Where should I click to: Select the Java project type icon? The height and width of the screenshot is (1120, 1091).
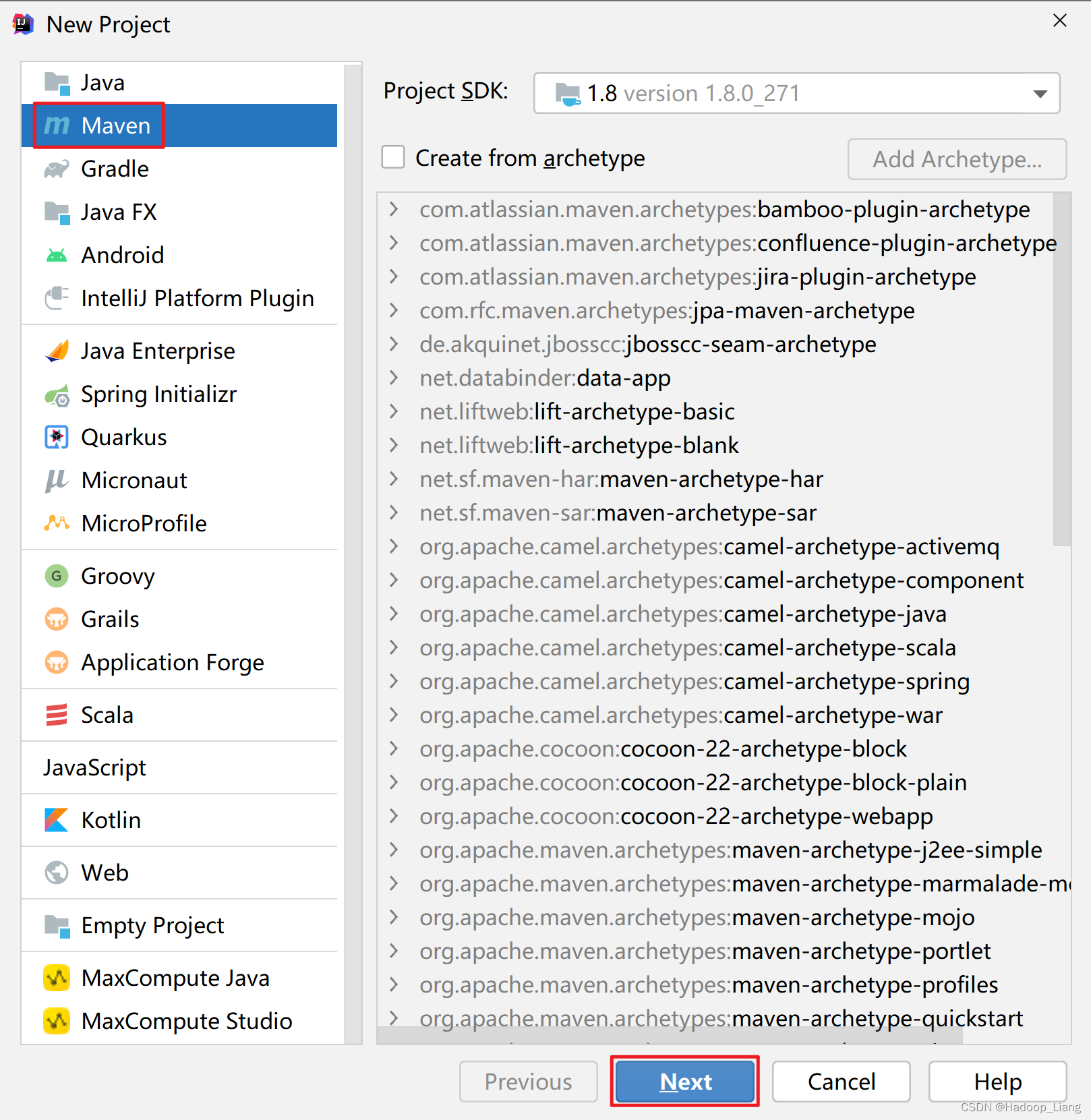57,83
